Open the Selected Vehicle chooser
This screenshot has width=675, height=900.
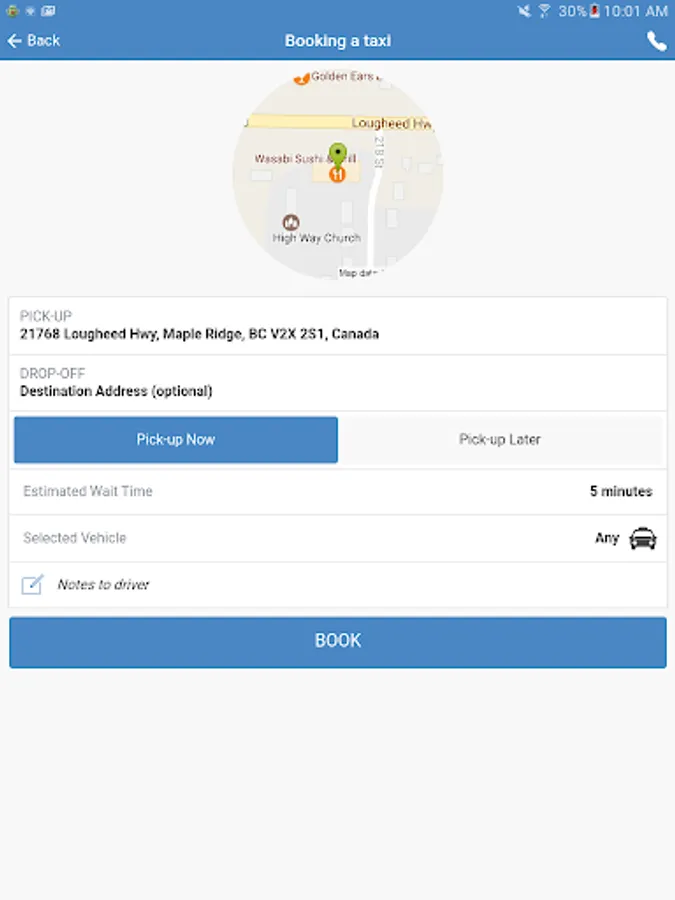[338, 539]
